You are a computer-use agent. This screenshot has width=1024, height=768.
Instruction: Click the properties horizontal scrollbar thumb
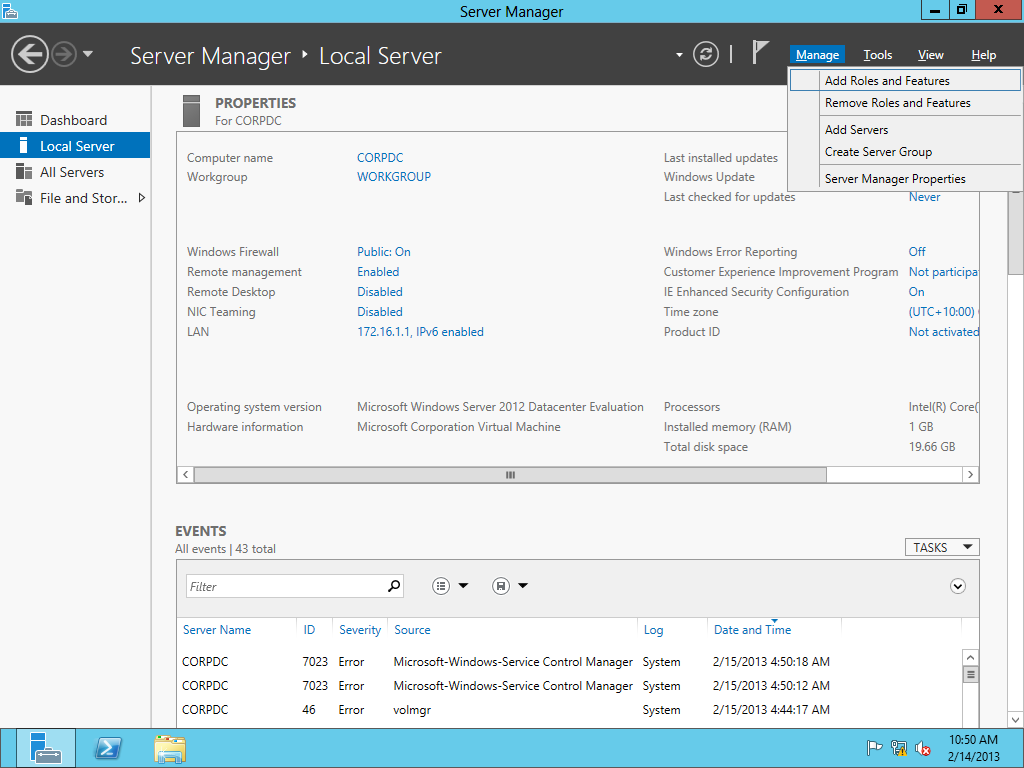[510, 475]
